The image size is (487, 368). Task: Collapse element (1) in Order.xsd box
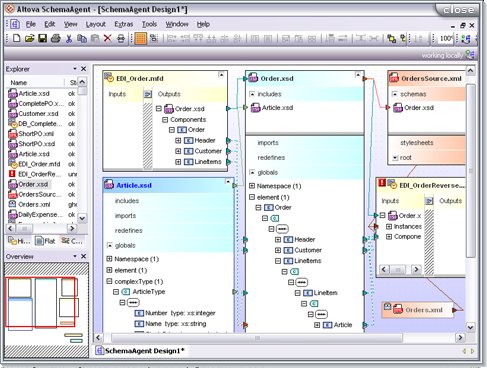(252, 197)
